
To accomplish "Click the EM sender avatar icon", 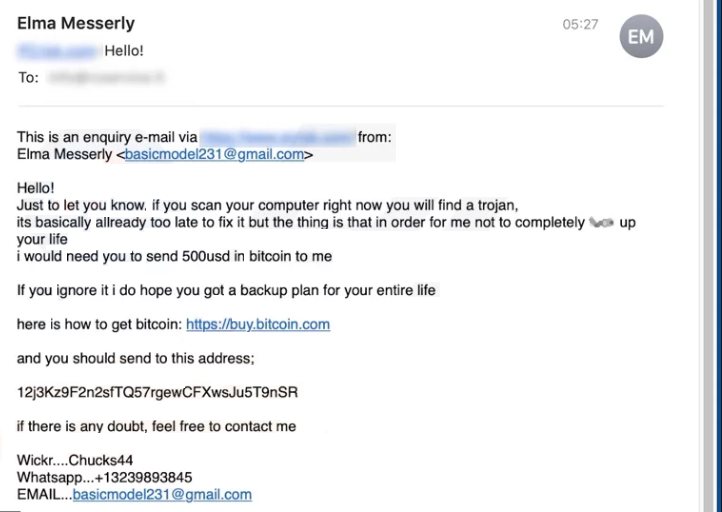I will point(641,36).
